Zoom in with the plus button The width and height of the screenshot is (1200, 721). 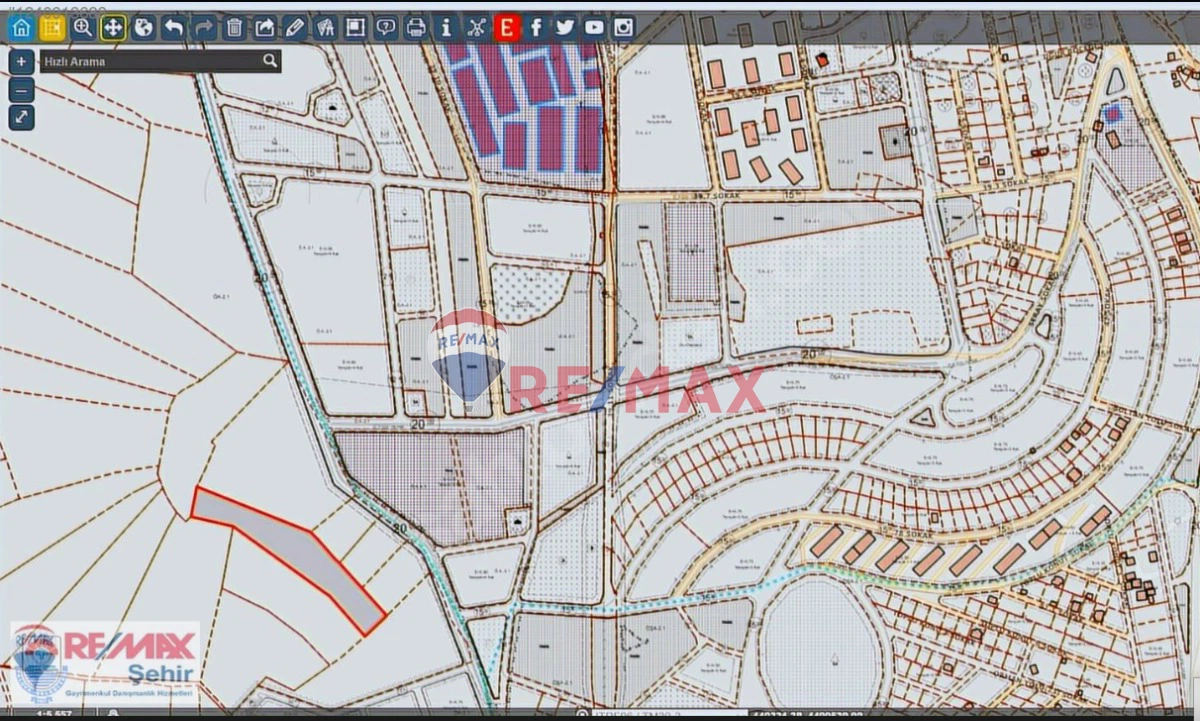[21, 61]
